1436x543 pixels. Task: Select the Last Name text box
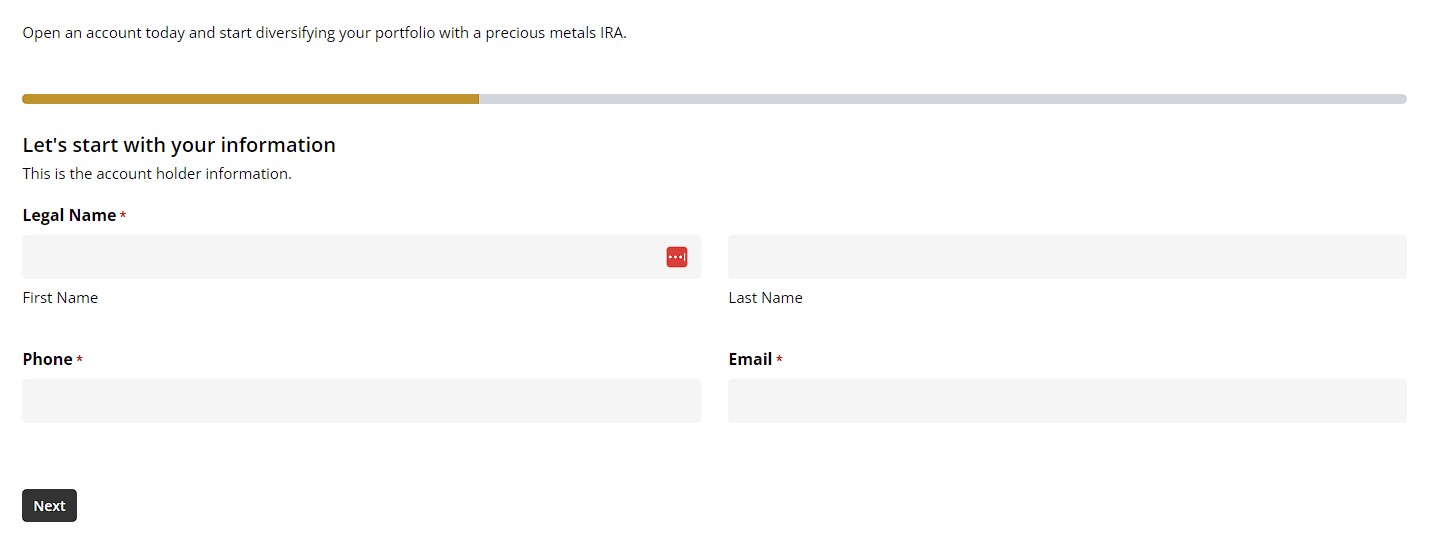tap(1067, 257)
